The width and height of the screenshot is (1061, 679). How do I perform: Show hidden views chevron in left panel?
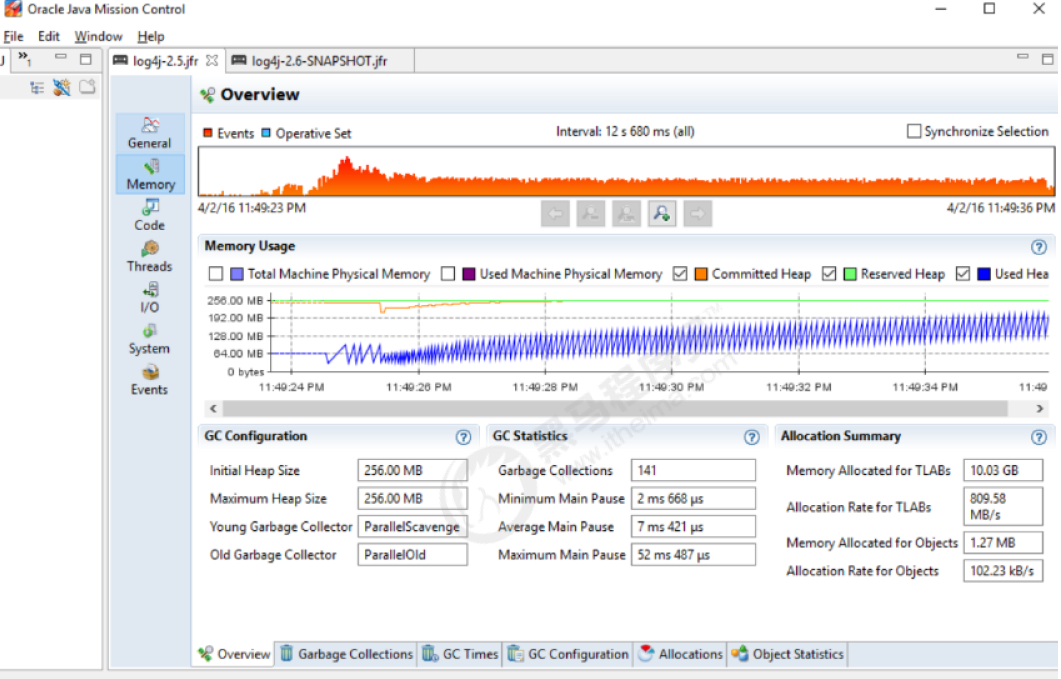point(24,58)
